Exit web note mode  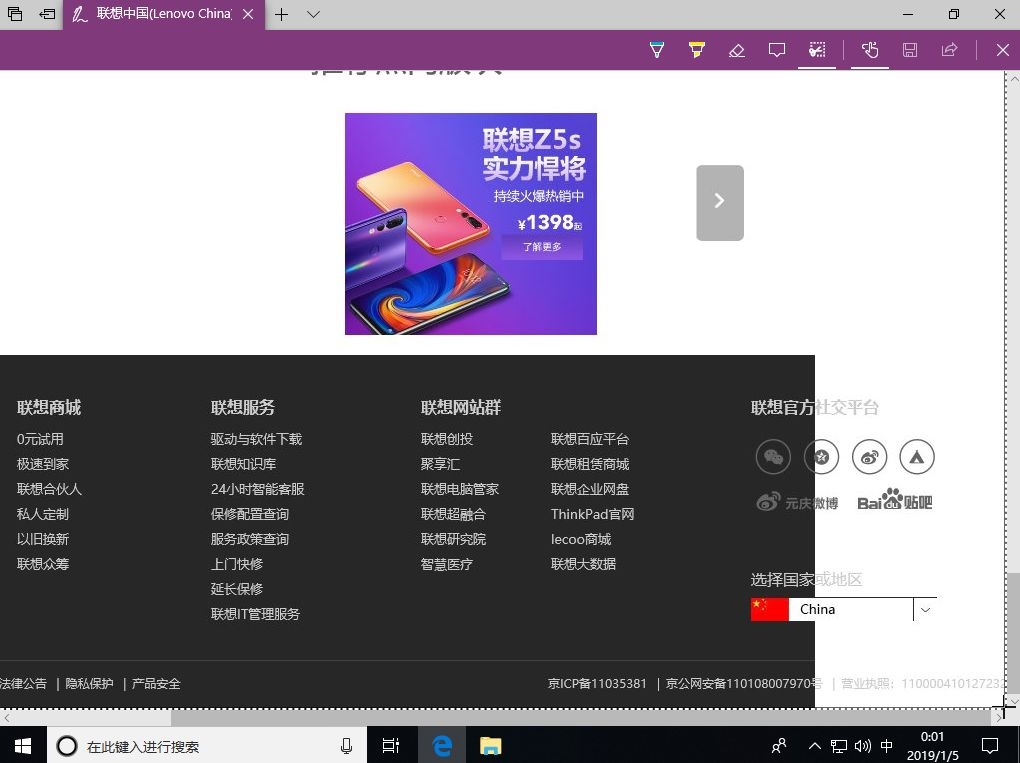coord(1002,50)
